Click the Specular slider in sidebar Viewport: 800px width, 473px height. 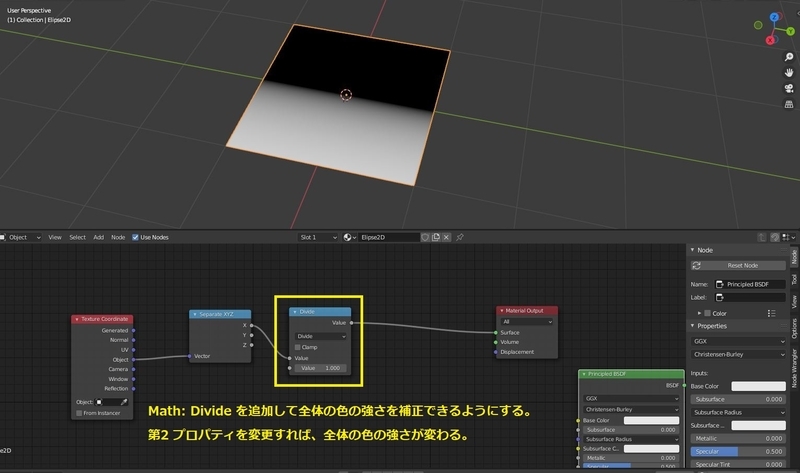pos(738,452)
